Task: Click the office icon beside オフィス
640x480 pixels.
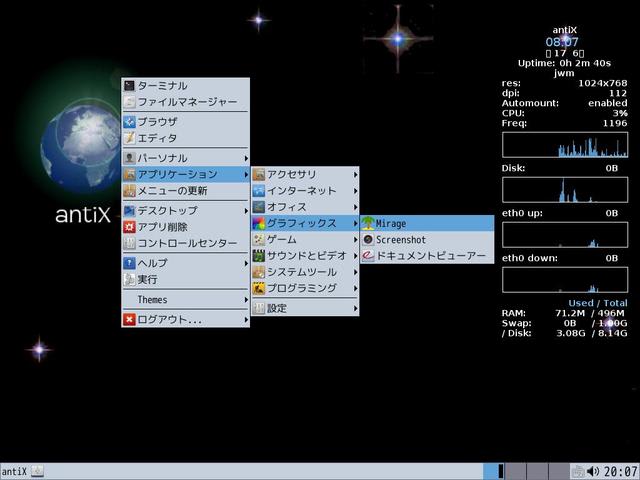Action: tap(259, 207)
